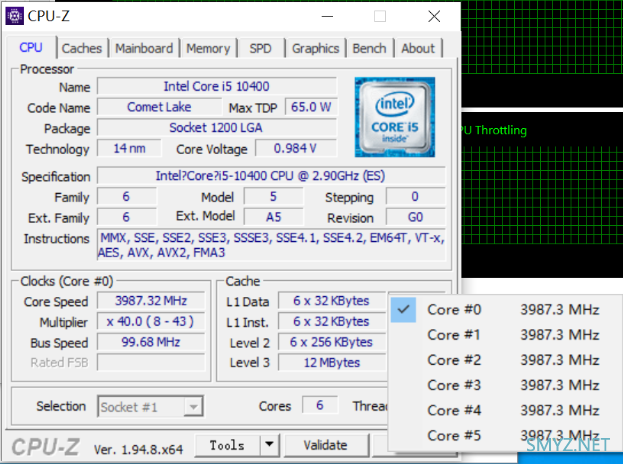Screen dimensions: 623x464
Task: Choose Core #2 from the popup menu
Action: pyautogui.click(x=505, y=360)
